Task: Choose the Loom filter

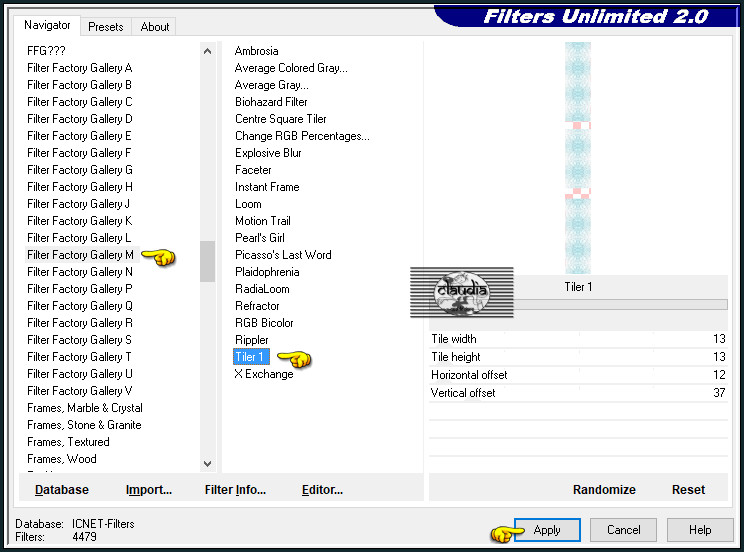Action: point(248,204)
